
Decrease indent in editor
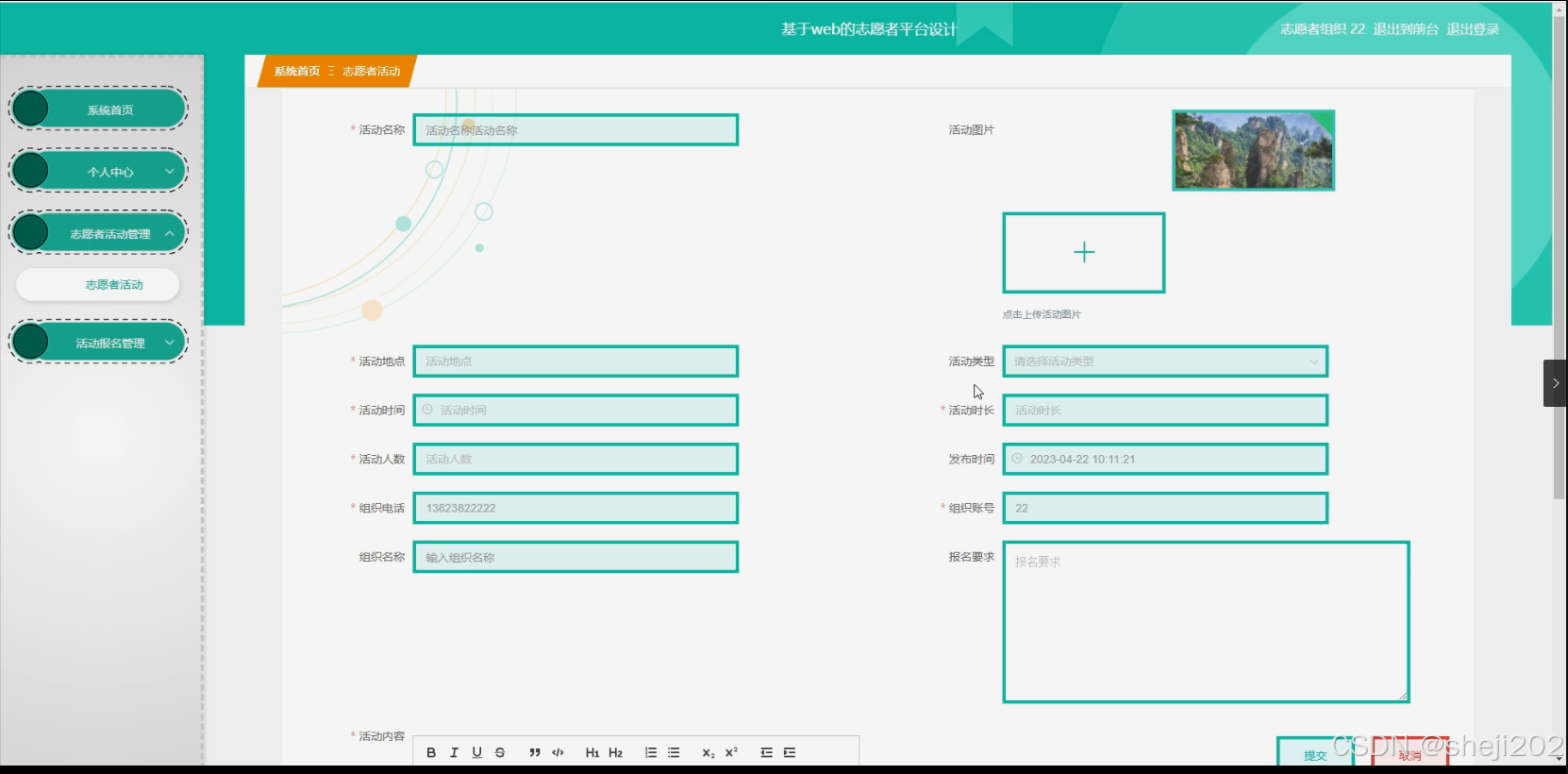(766, 752)
